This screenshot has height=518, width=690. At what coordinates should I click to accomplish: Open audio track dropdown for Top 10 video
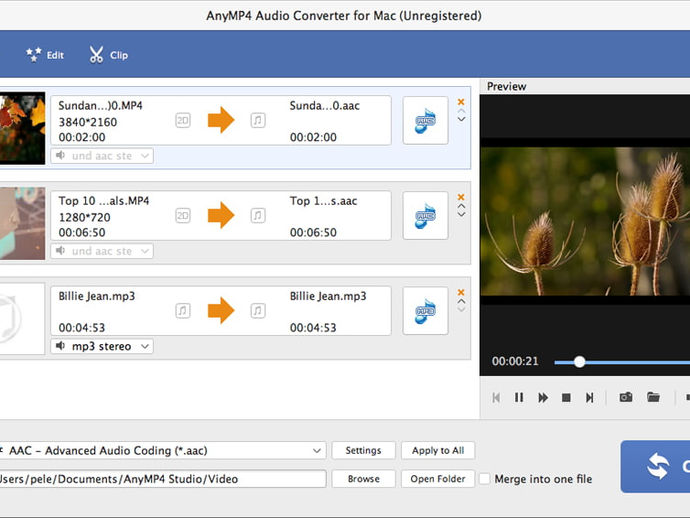tap(102, 251)
